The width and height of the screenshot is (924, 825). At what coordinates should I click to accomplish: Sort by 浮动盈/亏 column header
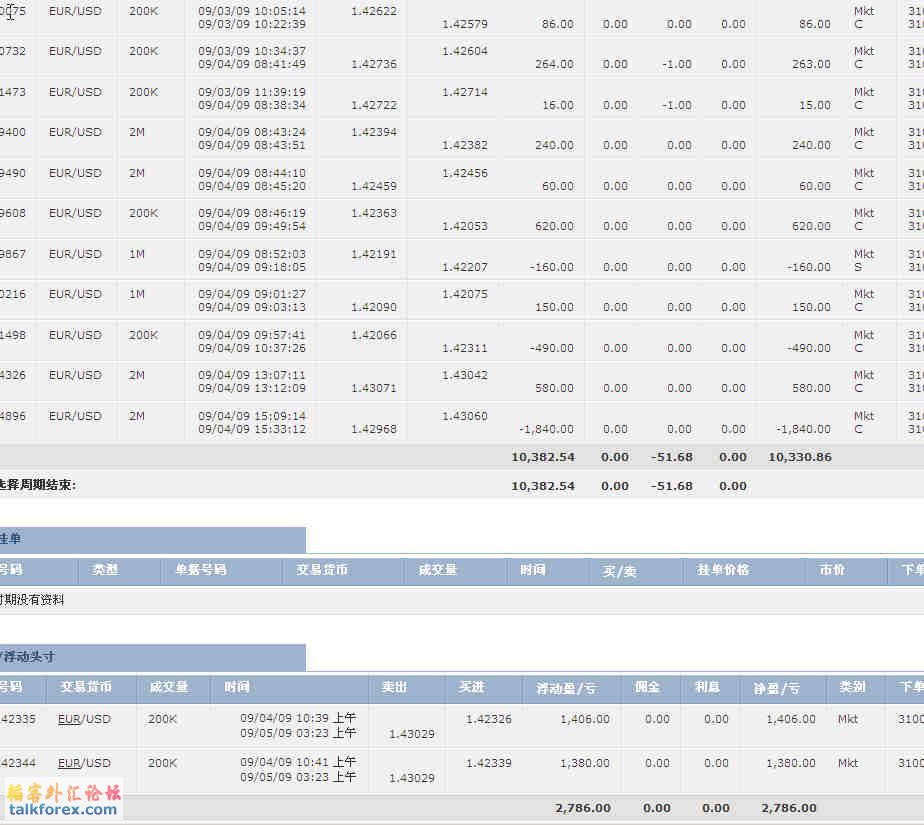[566, 688]
